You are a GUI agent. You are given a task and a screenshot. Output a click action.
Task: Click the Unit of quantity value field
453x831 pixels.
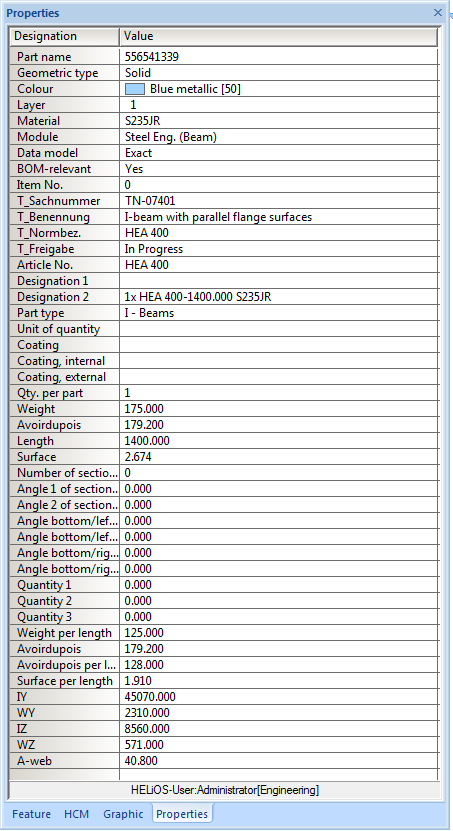pos(279,329)
